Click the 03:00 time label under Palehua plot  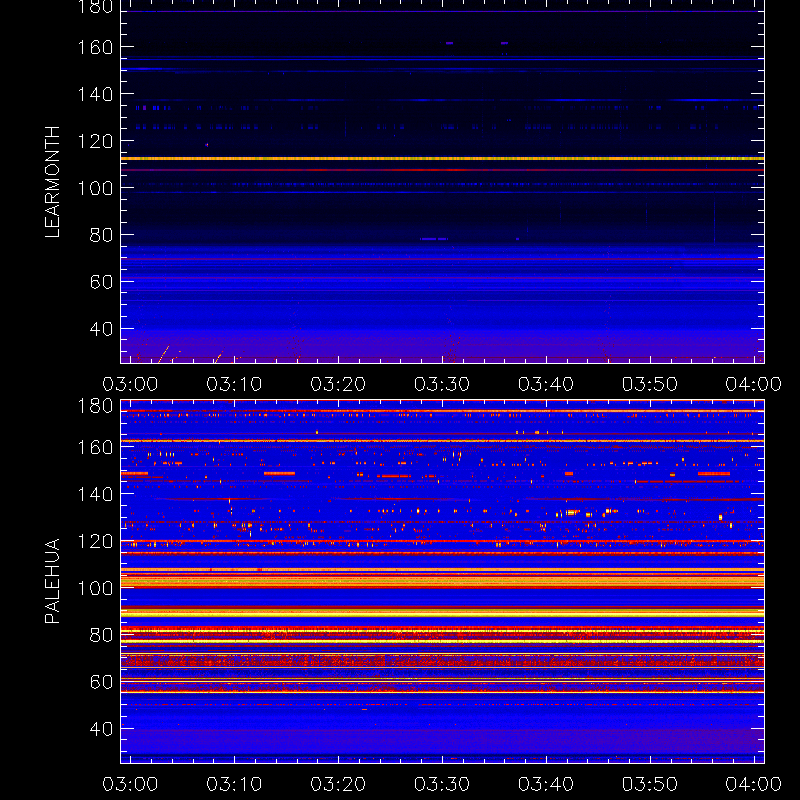pos(130,784)
